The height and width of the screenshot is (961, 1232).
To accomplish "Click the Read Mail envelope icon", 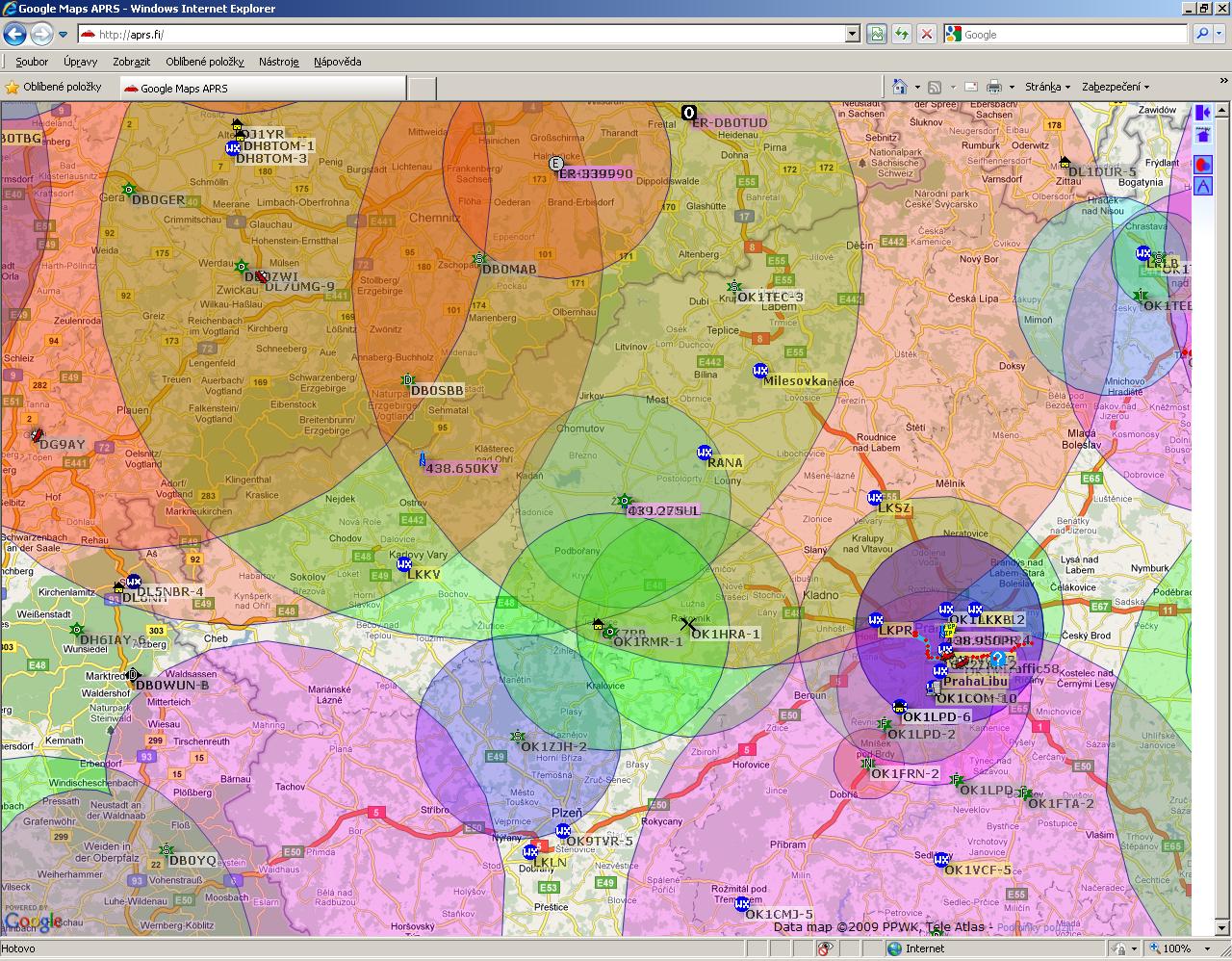I will coord(971,87).
